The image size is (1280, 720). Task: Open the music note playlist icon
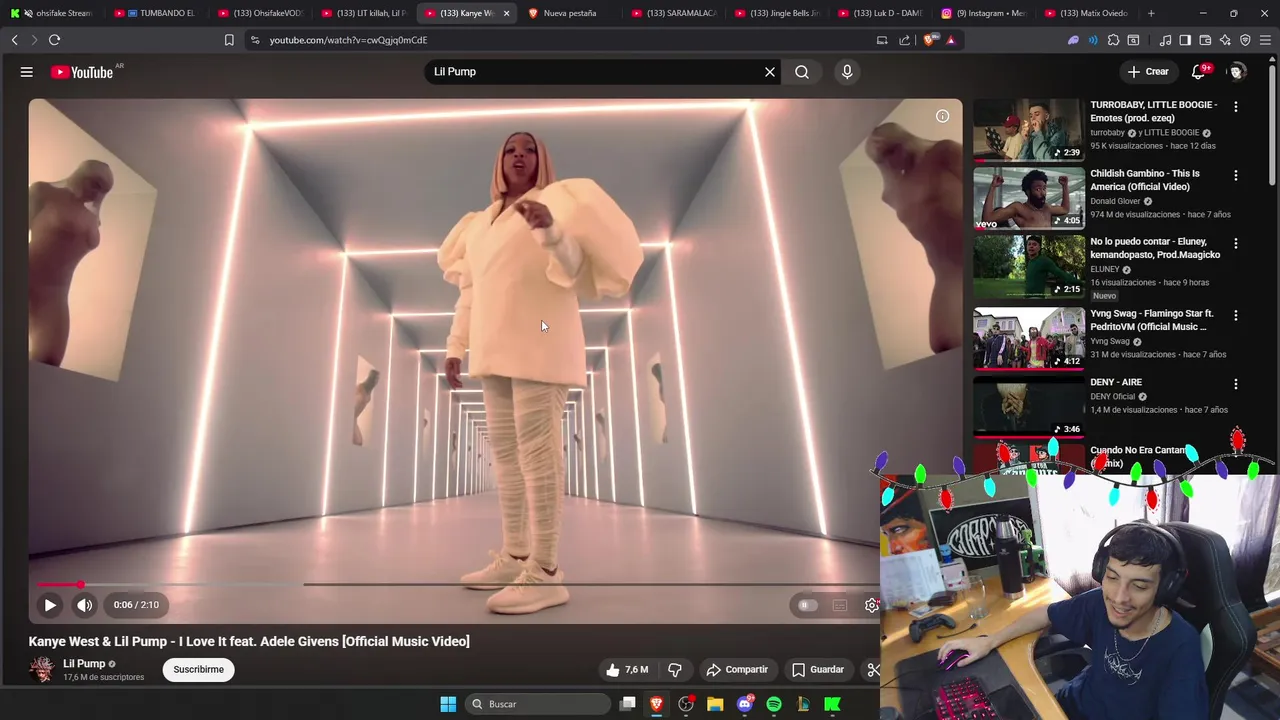tap(1165, 40)
